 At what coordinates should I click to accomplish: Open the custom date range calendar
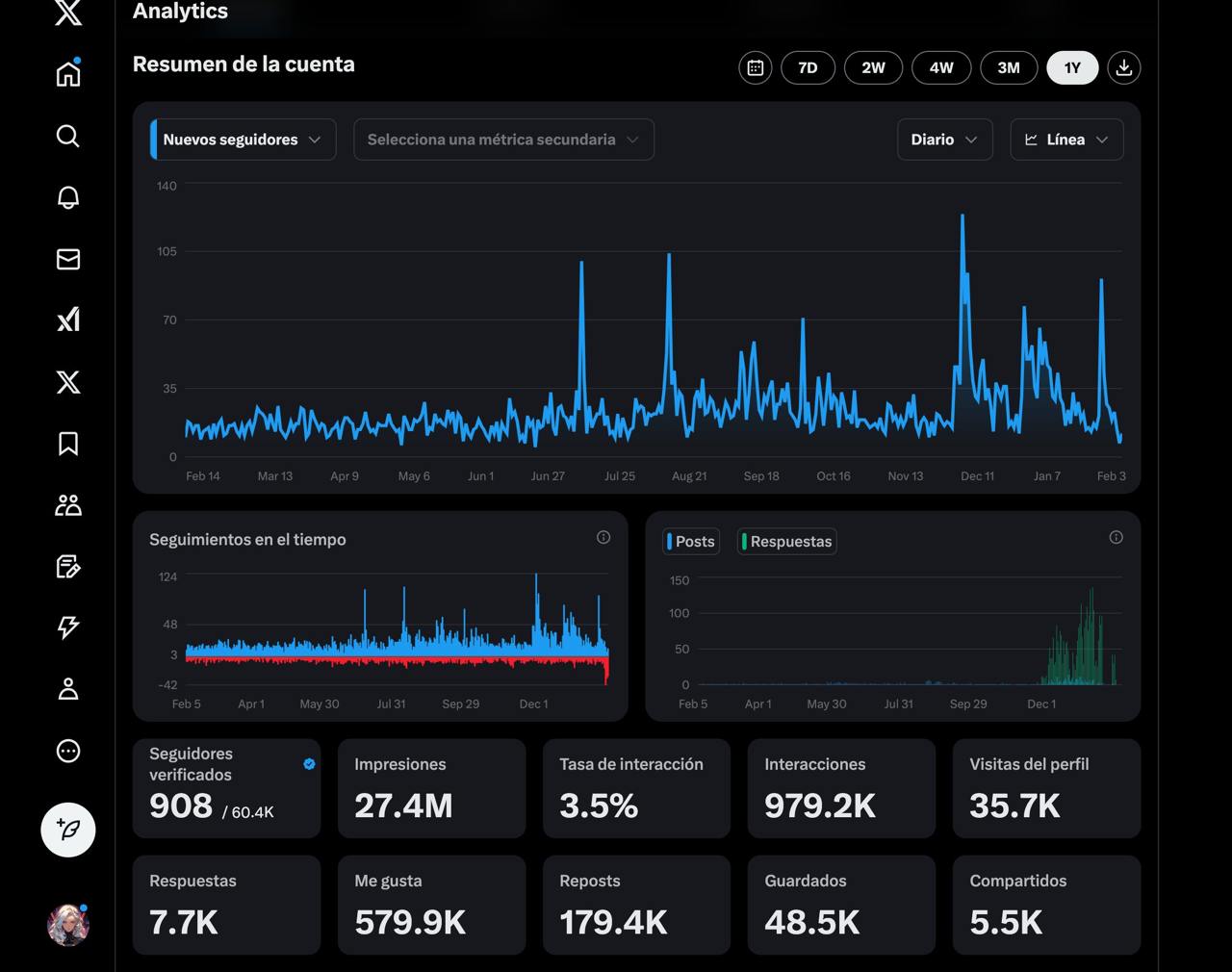pos(756,68)
